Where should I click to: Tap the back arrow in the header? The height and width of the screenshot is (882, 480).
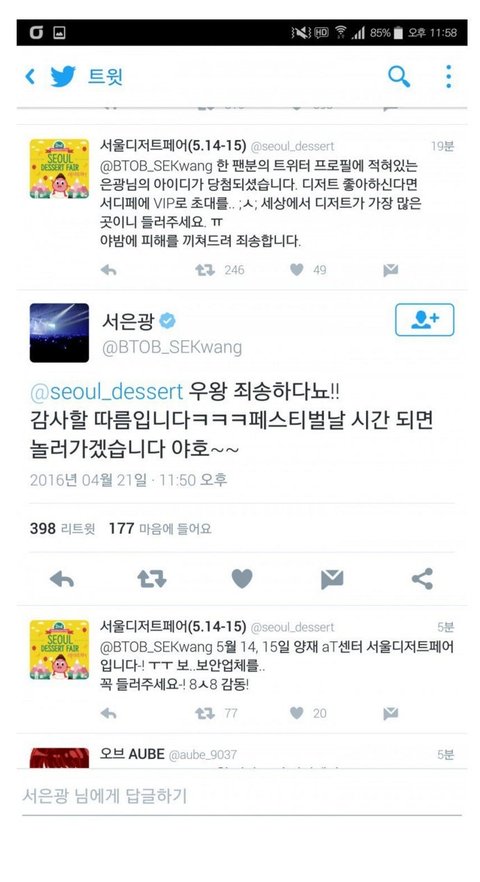[30, 76]
